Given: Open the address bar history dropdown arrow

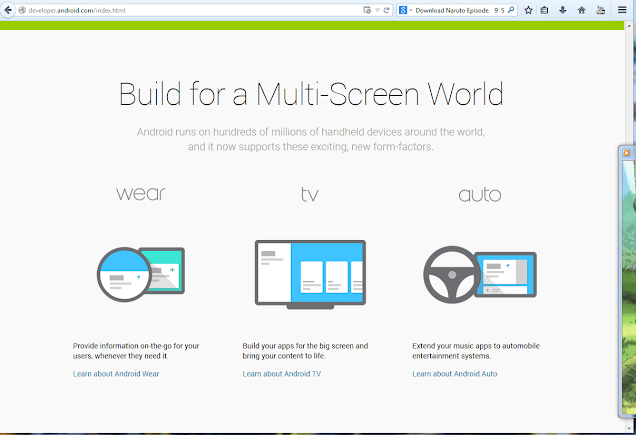Looking at the screenshot, I should 377,10.
